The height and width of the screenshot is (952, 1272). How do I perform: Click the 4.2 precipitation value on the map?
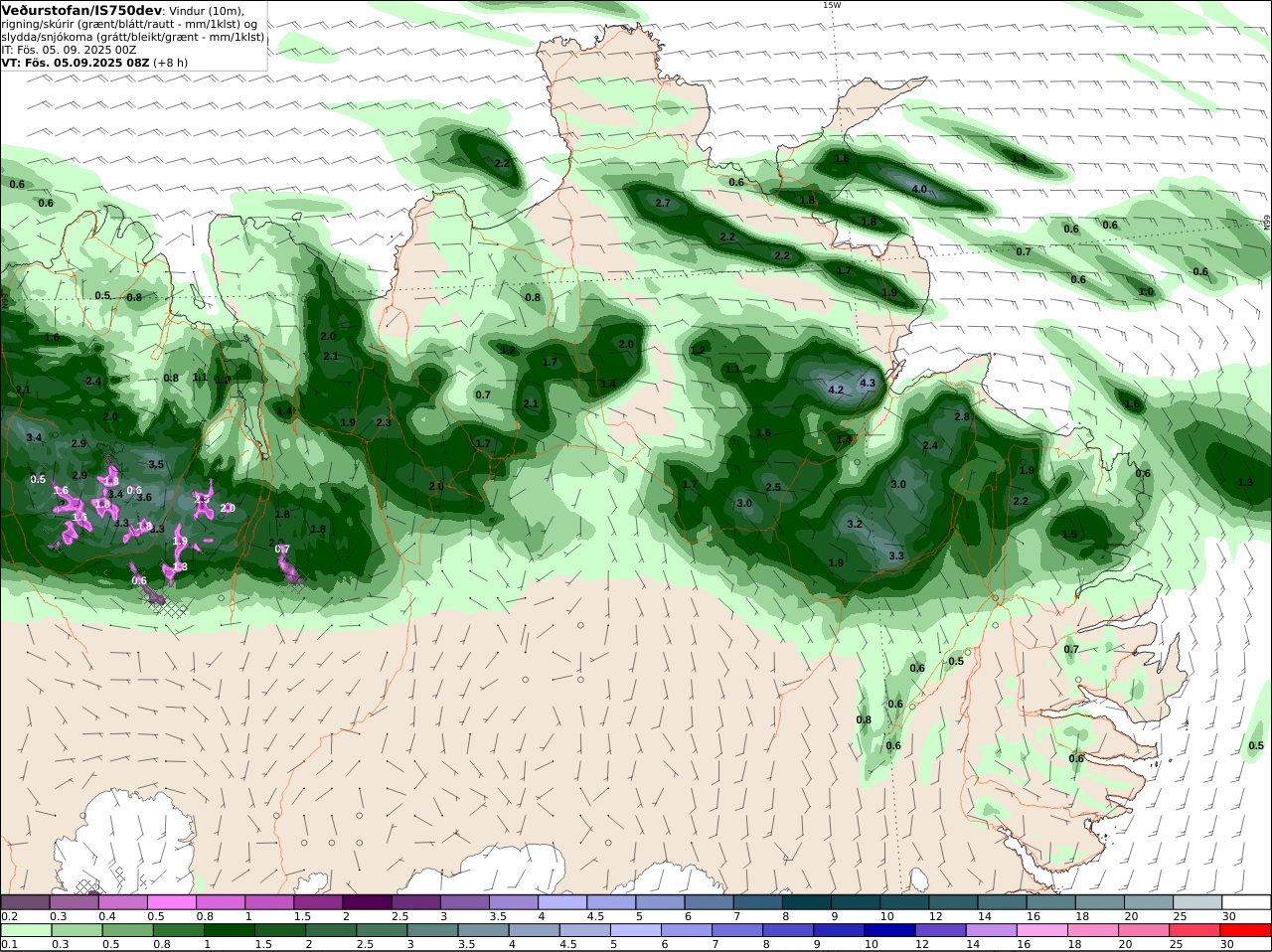[836, 390]
